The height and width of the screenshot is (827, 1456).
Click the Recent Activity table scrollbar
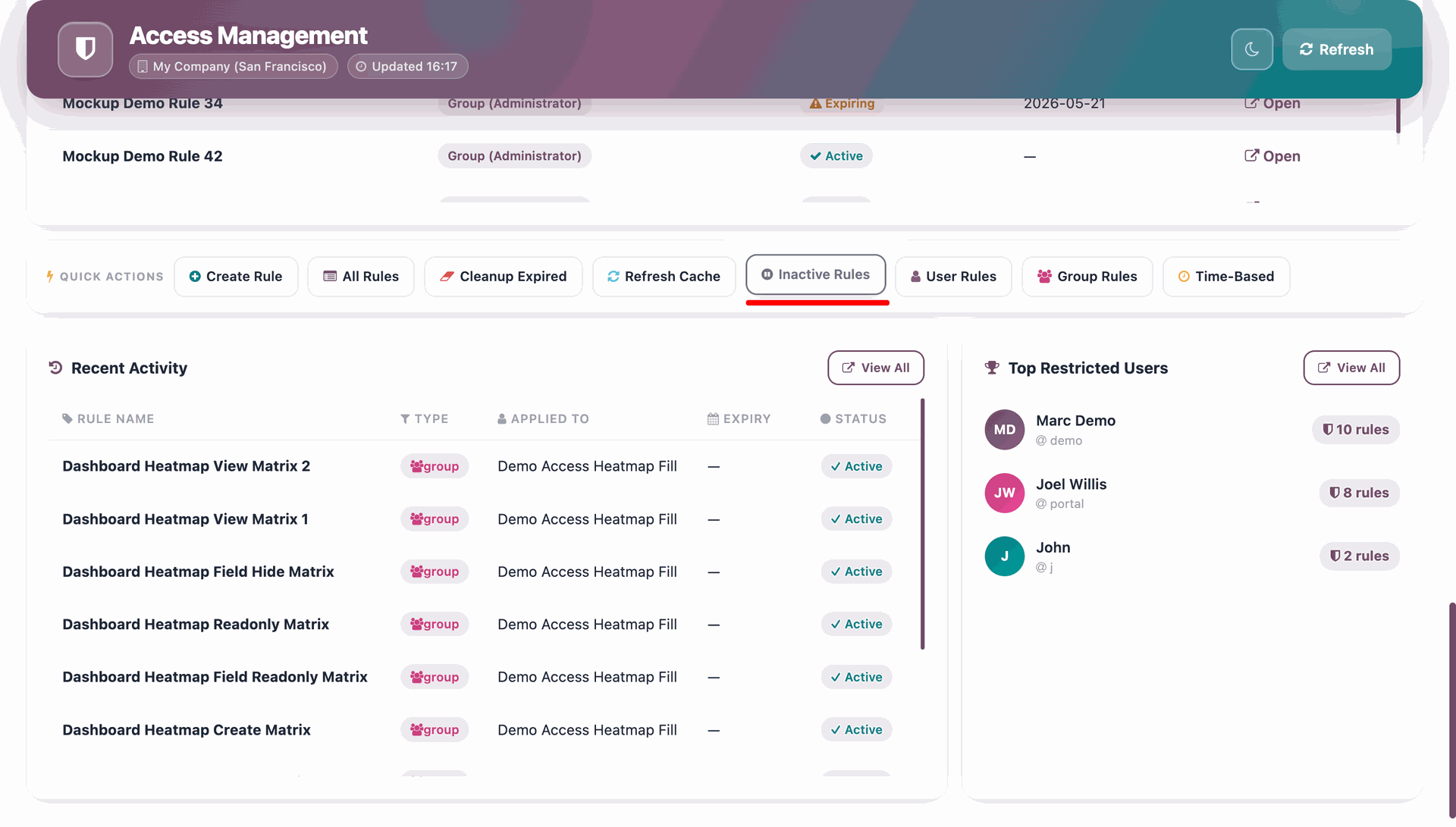coord(922,524)
